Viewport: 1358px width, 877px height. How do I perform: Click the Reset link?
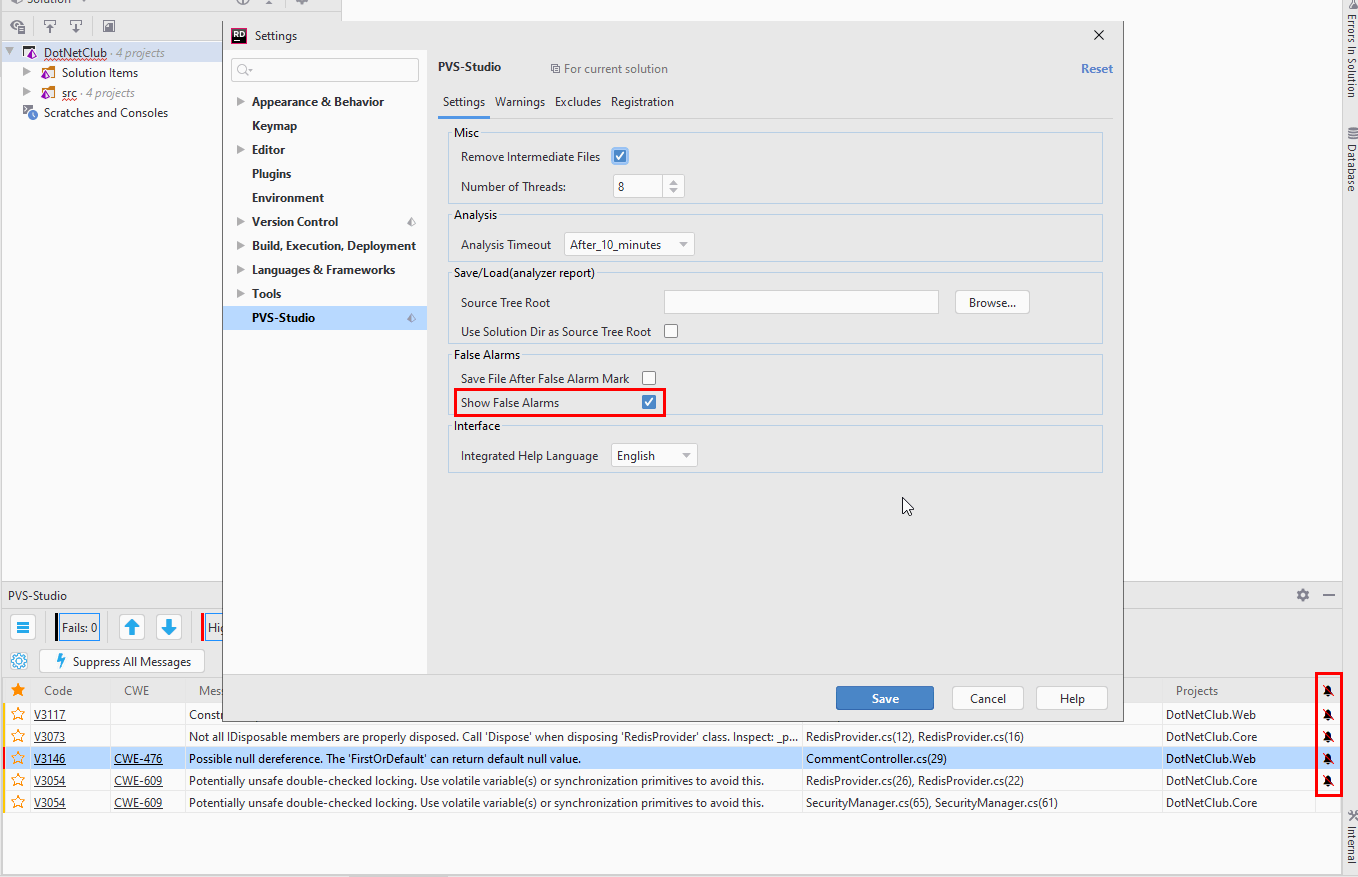[x=1096, y=69]
